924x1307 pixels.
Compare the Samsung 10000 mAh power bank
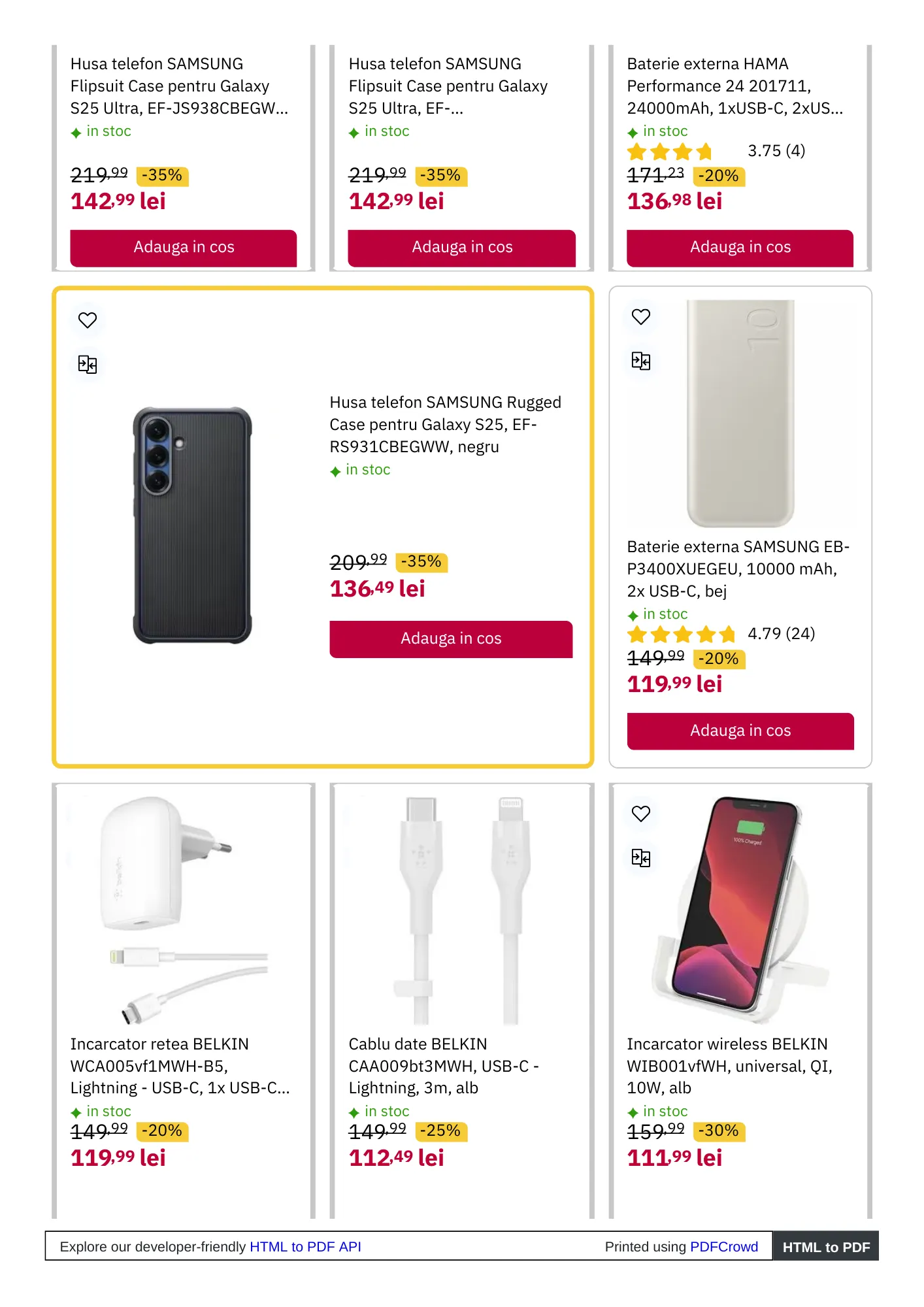click(641, 361)
